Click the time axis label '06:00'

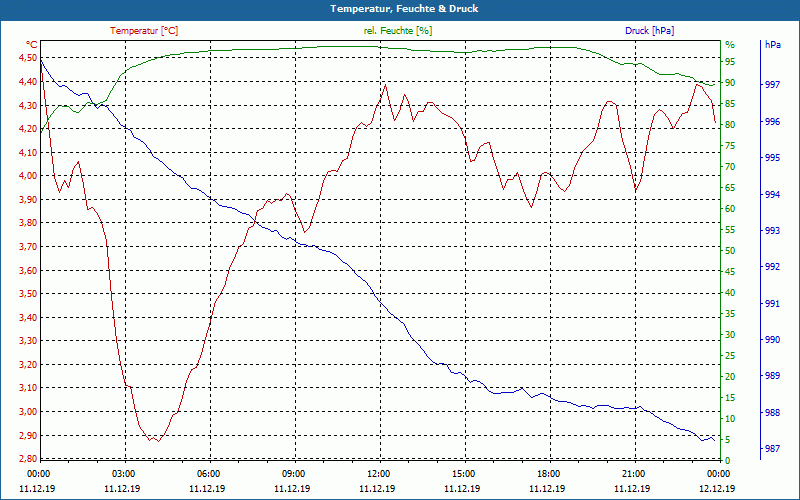(209, 473)
